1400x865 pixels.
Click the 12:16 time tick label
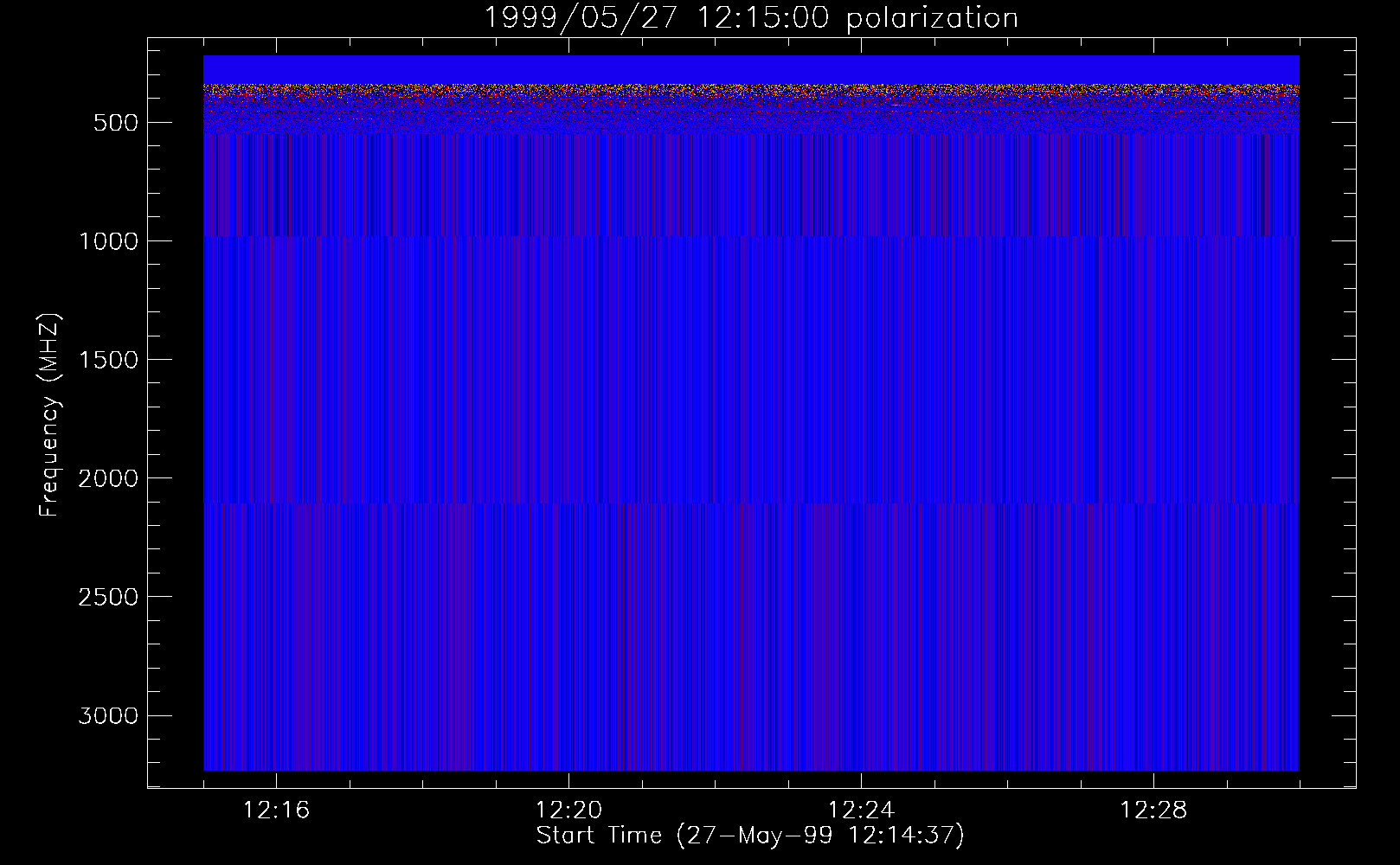point(277,811)
